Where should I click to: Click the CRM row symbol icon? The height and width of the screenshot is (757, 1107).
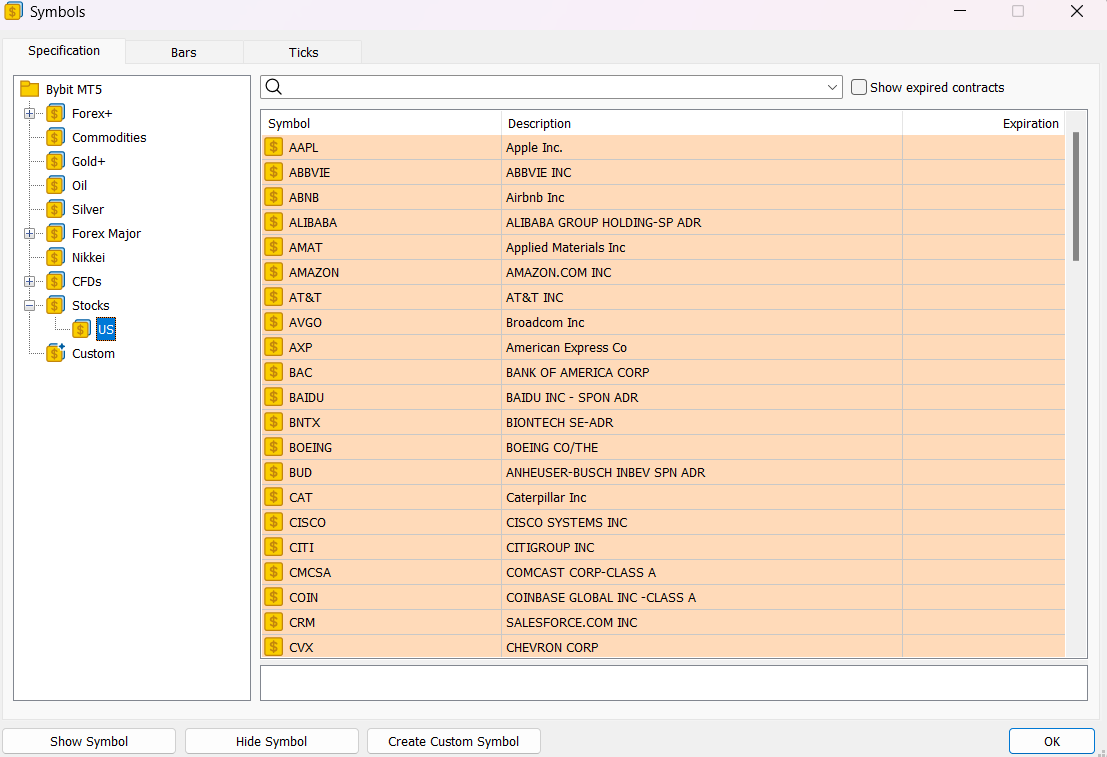273,622
